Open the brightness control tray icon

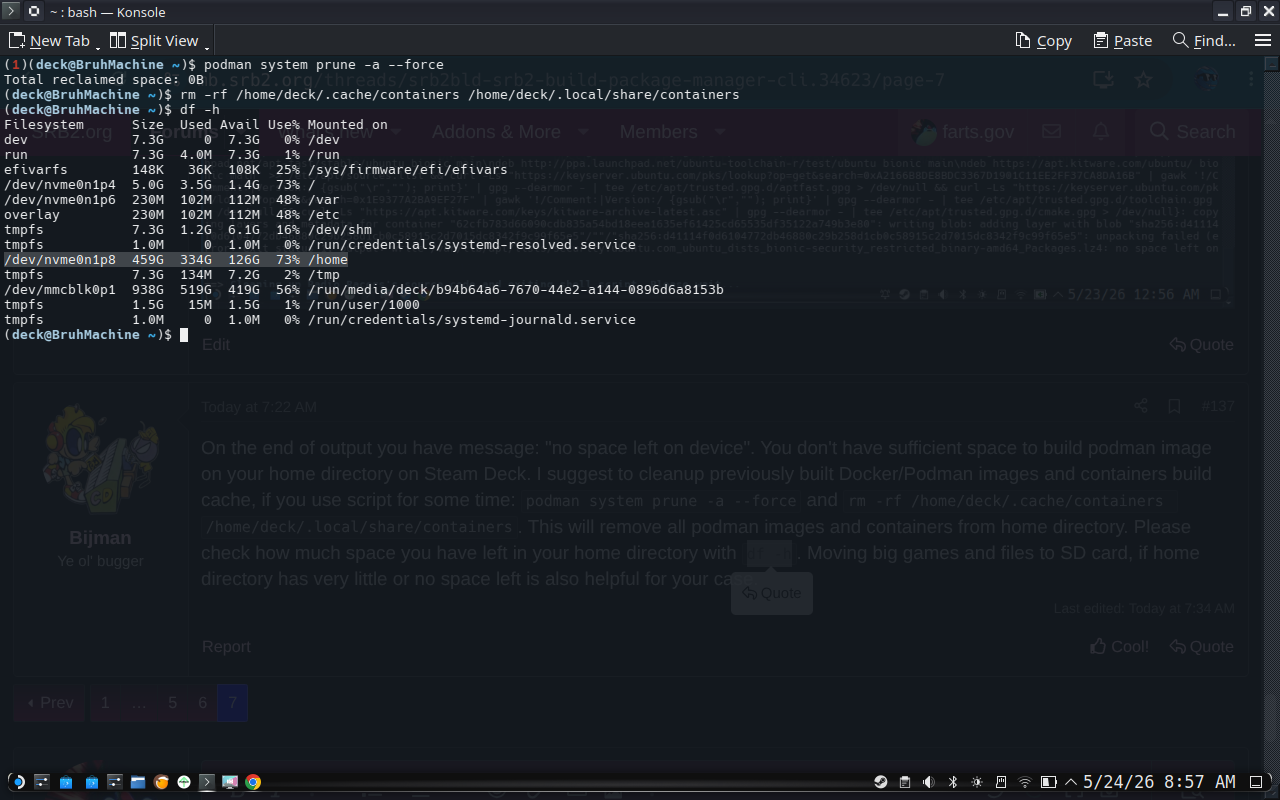(x=977, y=782)
